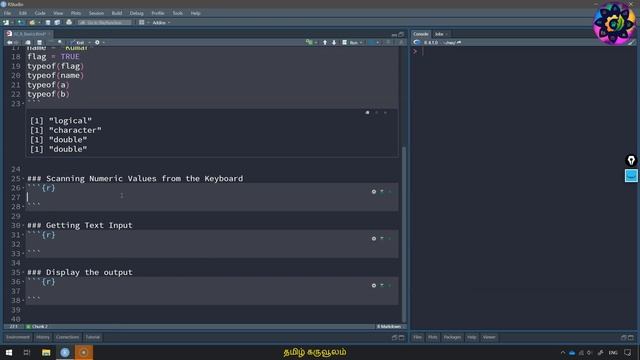The width and height of the screenshot is (640, 360).
Task: Place the cursor on empty line 32 in the chunk
Action: click(x=212, y=244)
